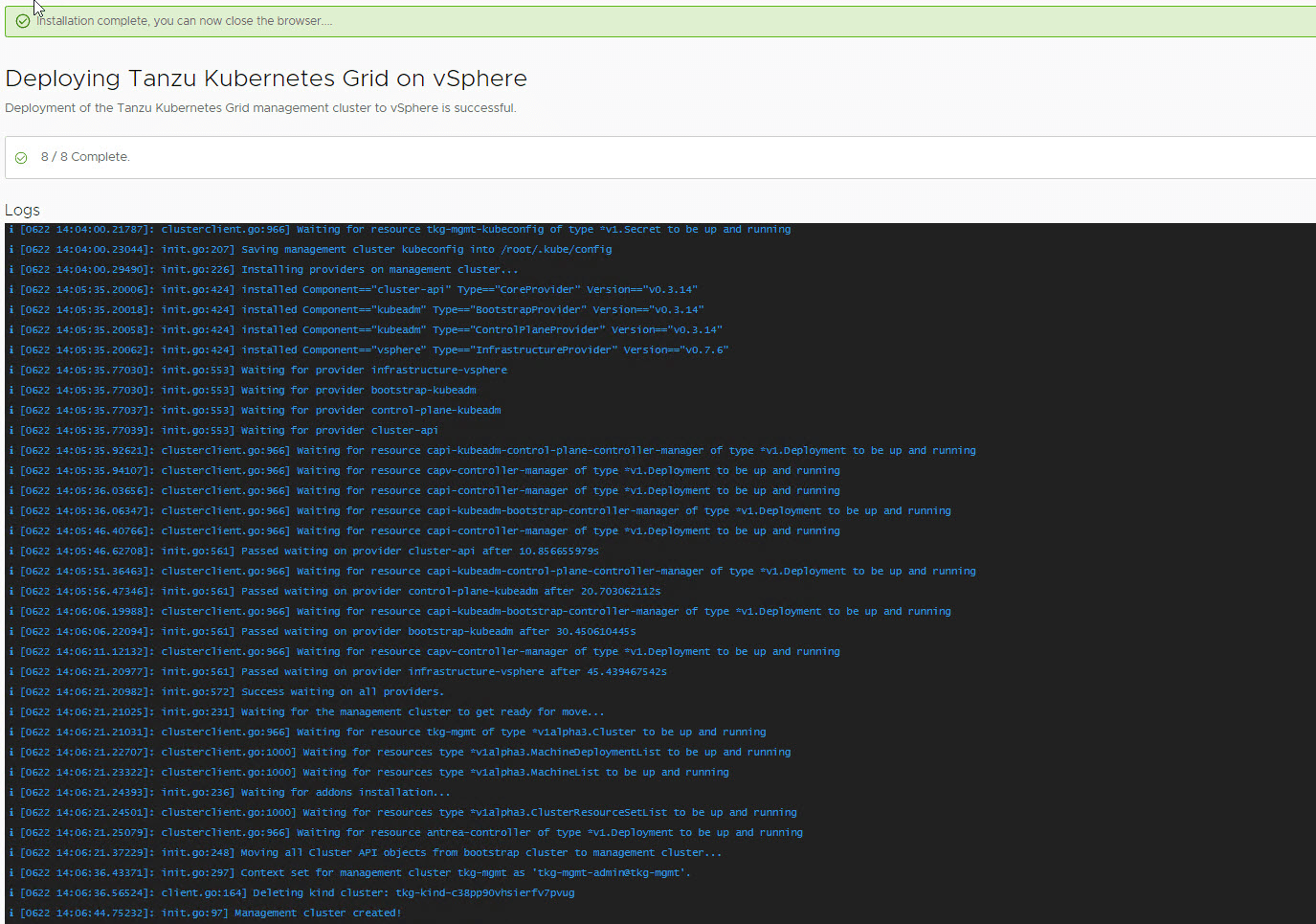Click the check icon beside 8 / 8 Complete

[x=21, y=158]
